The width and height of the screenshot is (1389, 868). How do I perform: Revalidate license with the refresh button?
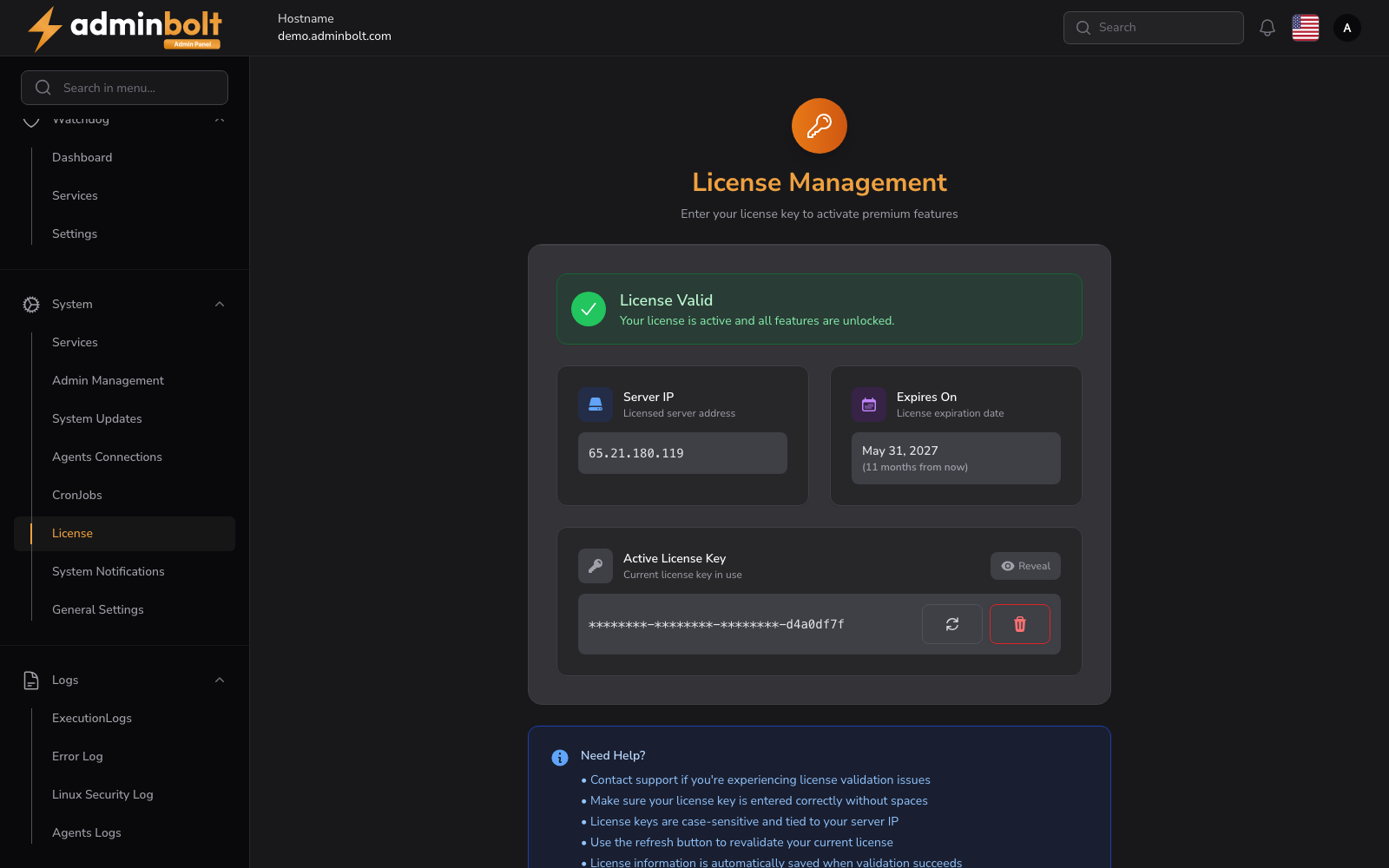pos(952,624)
